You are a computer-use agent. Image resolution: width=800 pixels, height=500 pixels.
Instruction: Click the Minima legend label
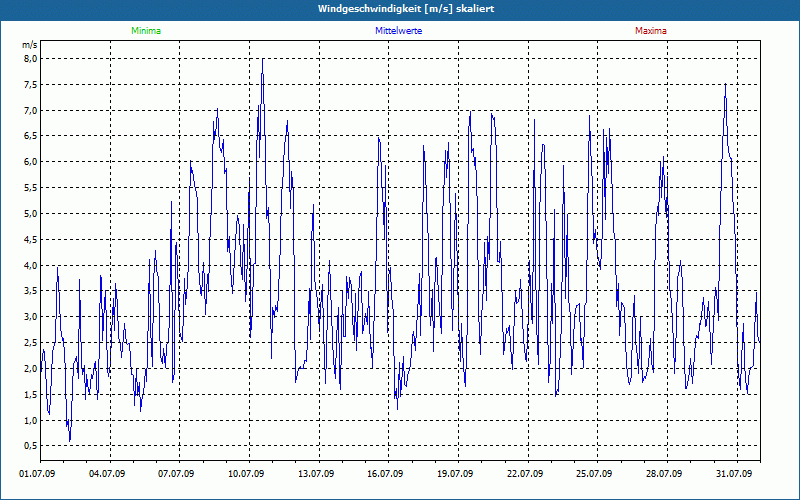point(146,31)
